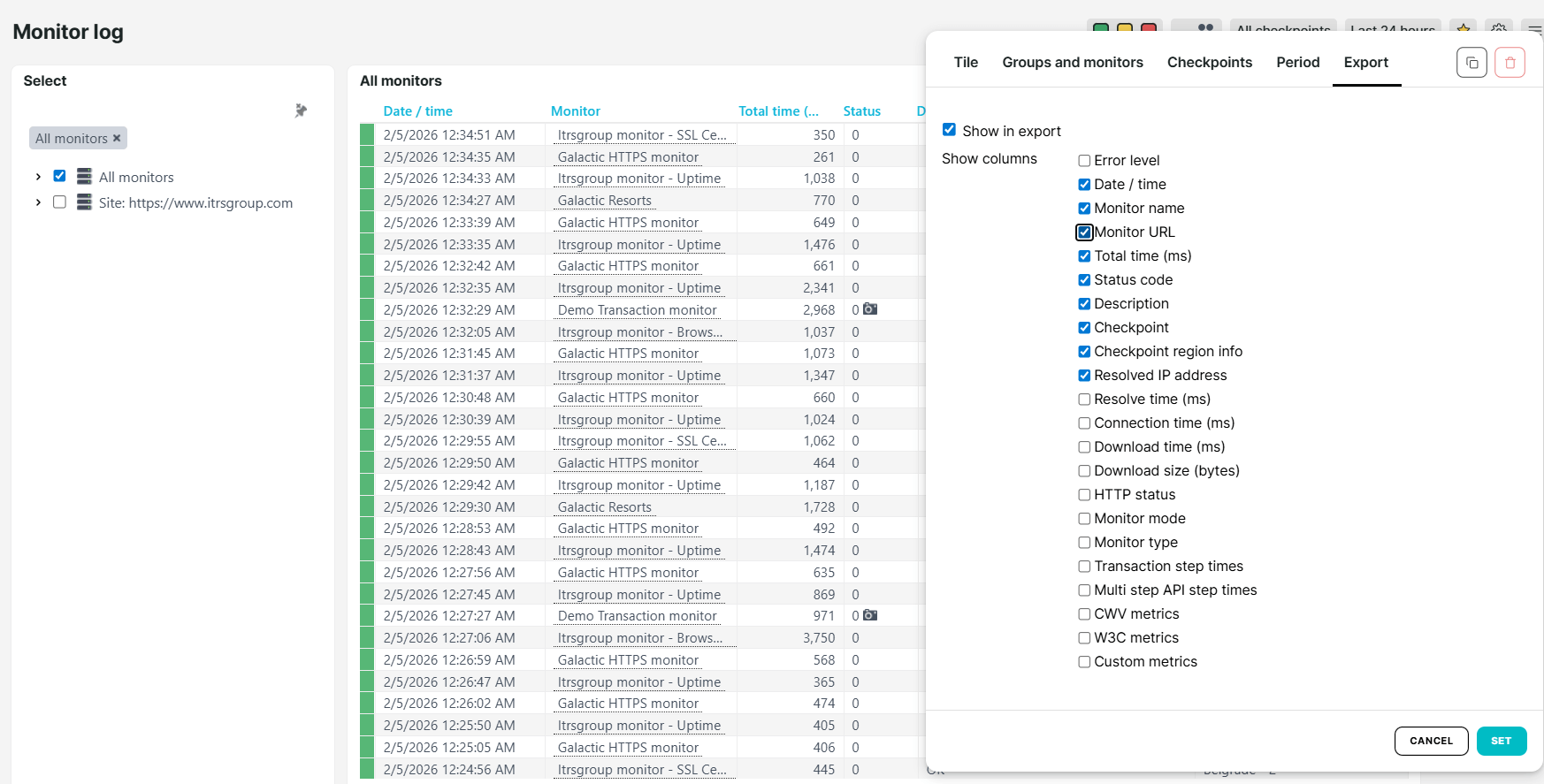This screenshot has height=784, width=1544.
Task: Open the Galactic Resorts monitor link
Action: [604, 201]
